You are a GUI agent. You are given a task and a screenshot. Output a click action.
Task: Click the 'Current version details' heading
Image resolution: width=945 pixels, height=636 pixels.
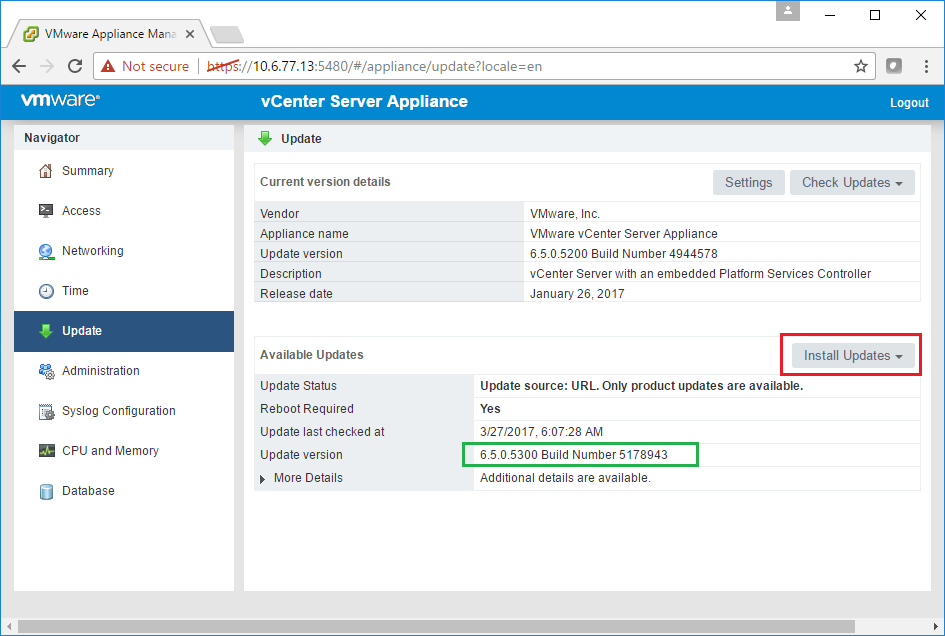[x=325, y=182]
